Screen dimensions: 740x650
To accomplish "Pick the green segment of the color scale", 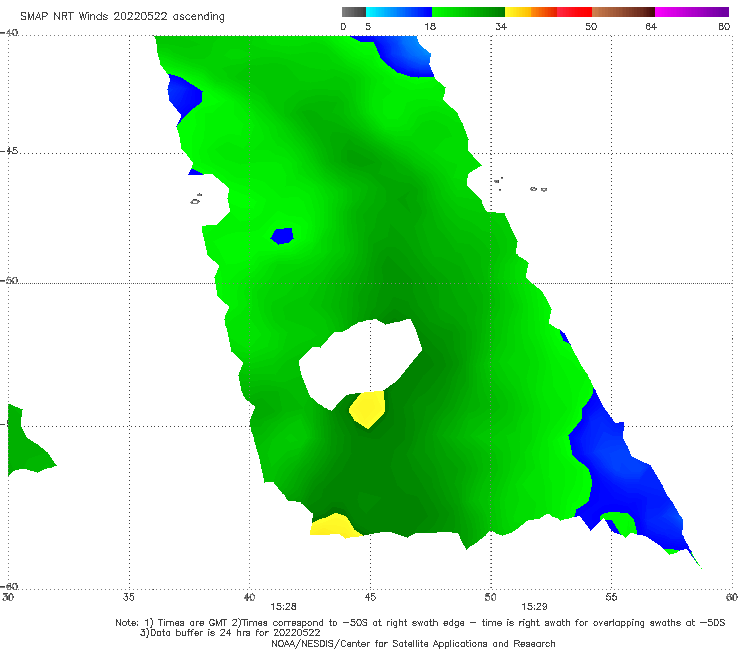I will pyautogui.click(x=468, y=12).
